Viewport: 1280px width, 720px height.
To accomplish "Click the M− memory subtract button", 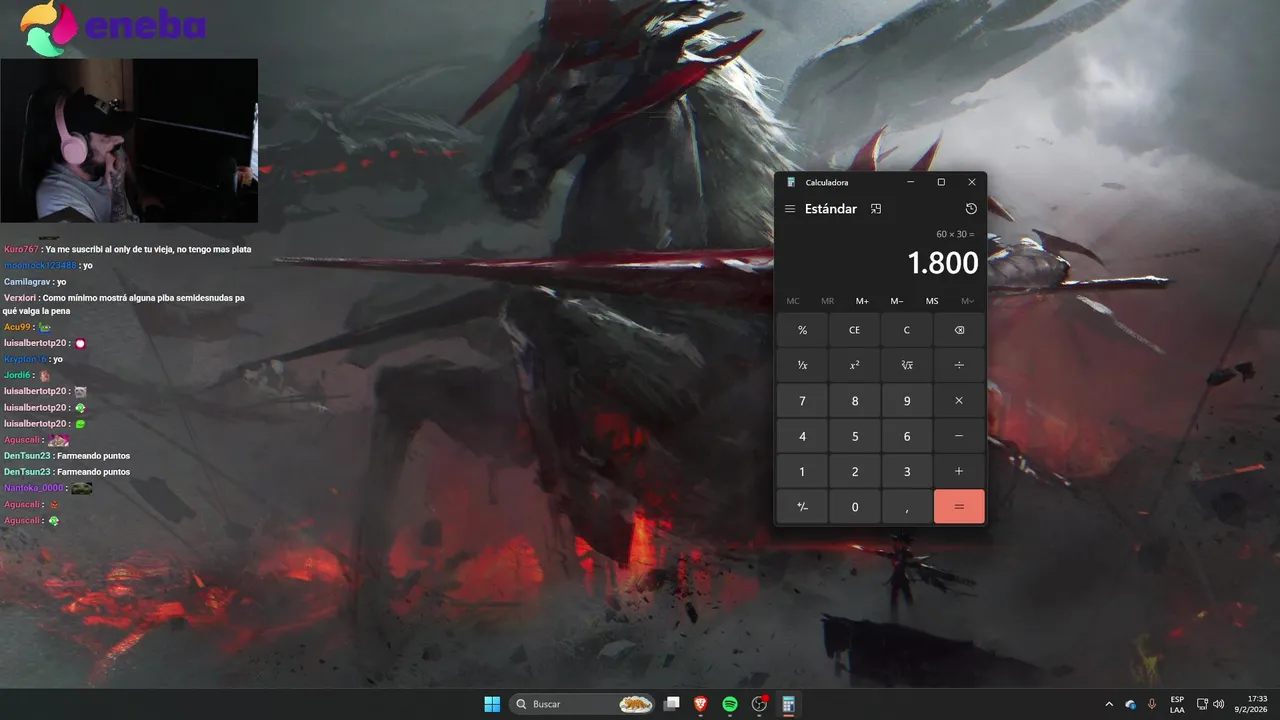I will pos(897,301).
